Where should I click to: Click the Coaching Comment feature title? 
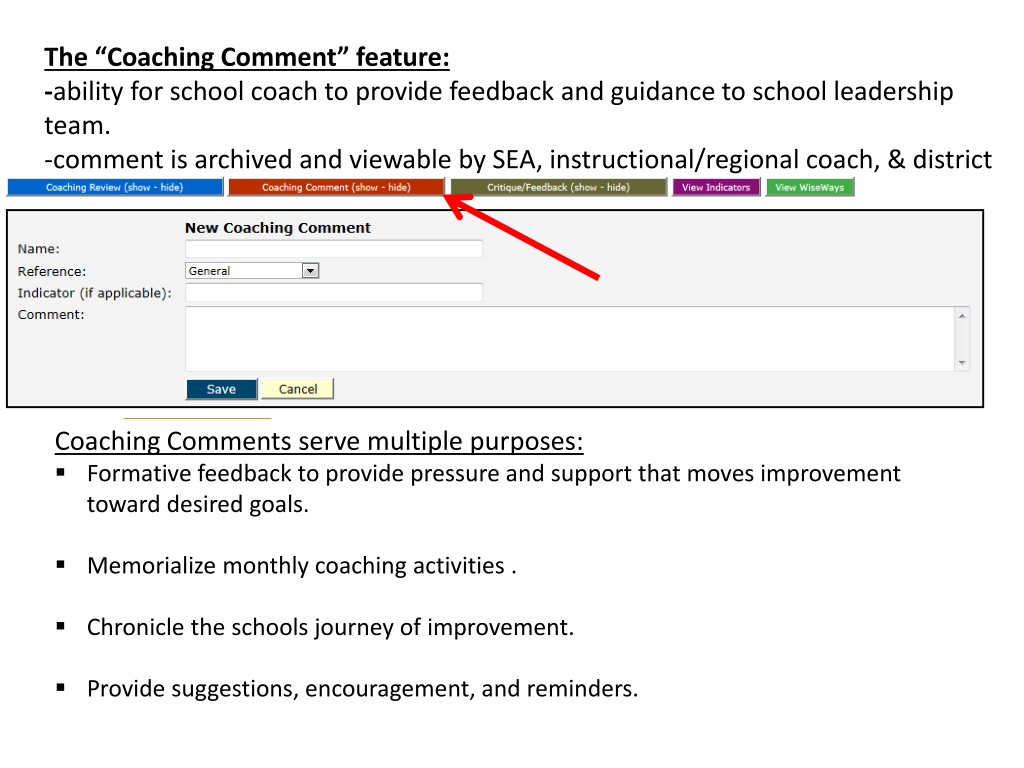pos(247,57)
